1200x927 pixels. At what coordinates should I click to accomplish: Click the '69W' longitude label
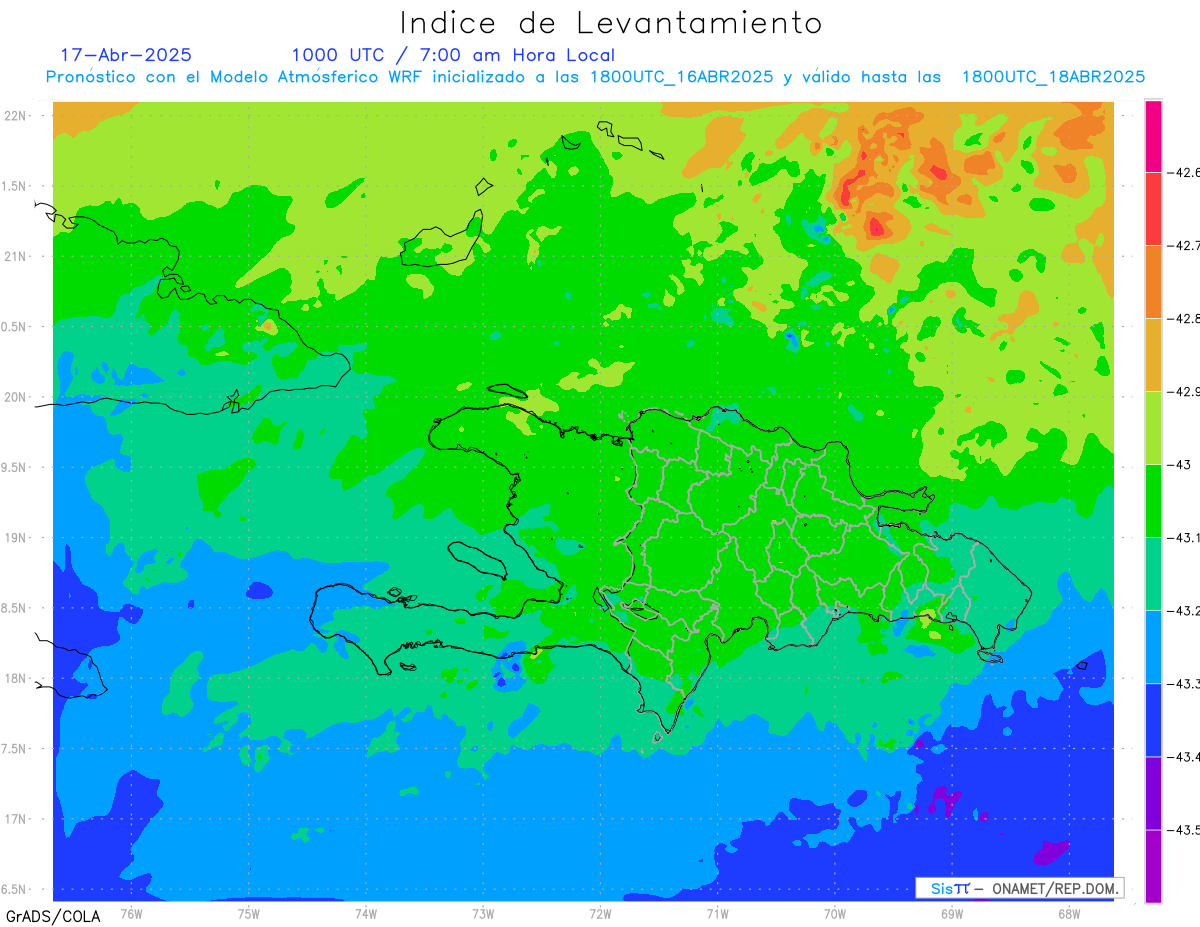click(952, 913)
